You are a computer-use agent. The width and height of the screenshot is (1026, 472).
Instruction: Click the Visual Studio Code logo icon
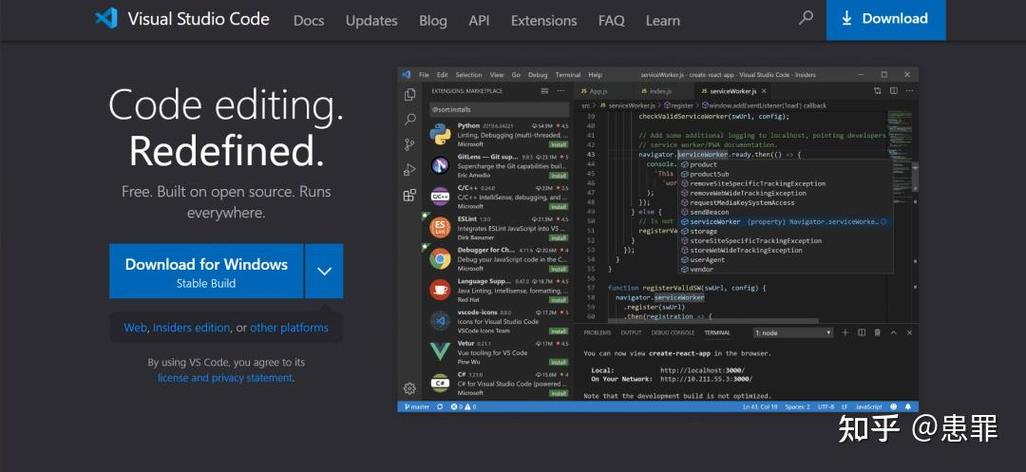107,18
